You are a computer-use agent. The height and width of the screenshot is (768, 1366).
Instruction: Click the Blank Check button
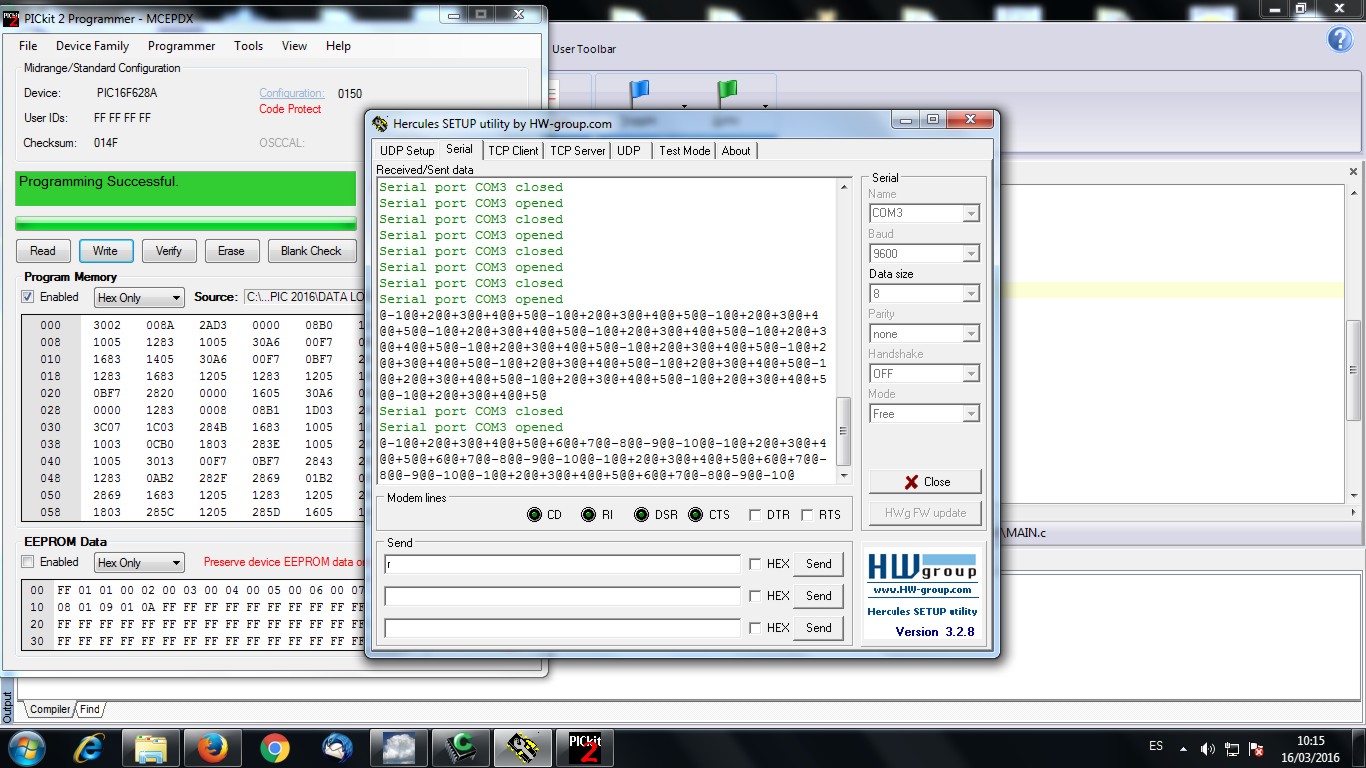(x=311, y=251)
